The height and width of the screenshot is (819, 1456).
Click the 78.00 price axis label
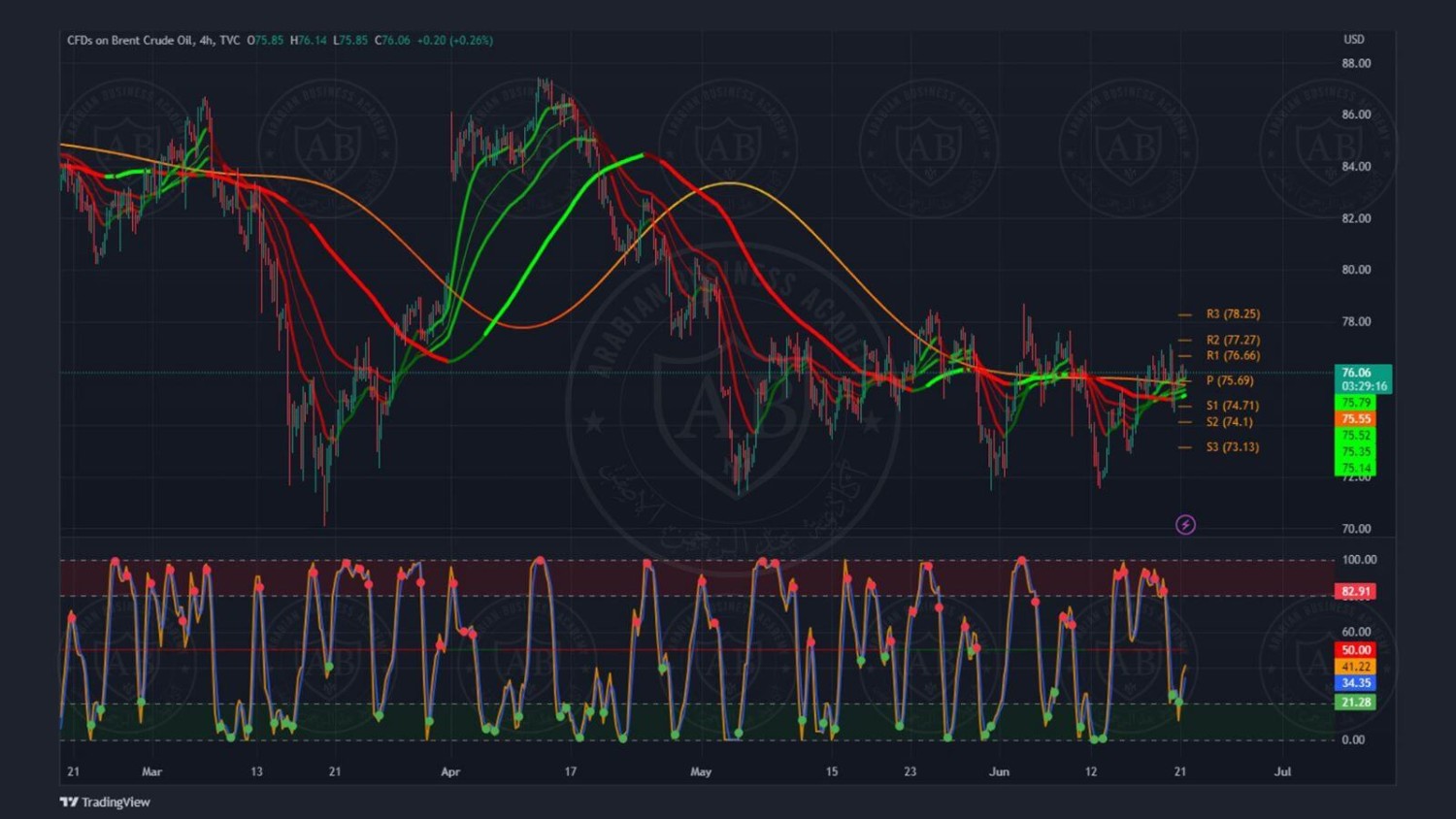1356,322
